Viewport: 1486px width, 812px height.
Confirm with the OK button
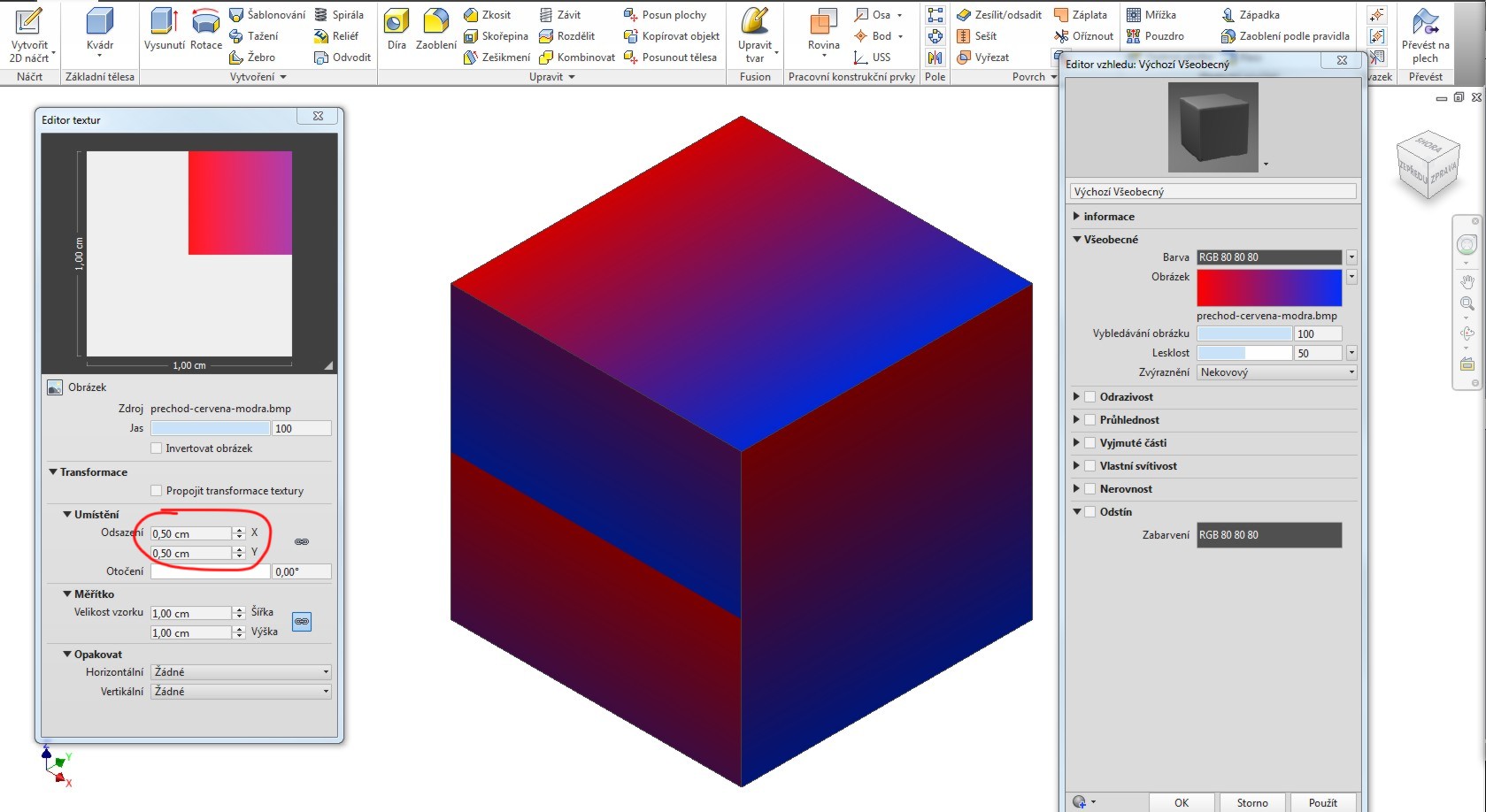pyautogui.click(x=1182, y=802)
